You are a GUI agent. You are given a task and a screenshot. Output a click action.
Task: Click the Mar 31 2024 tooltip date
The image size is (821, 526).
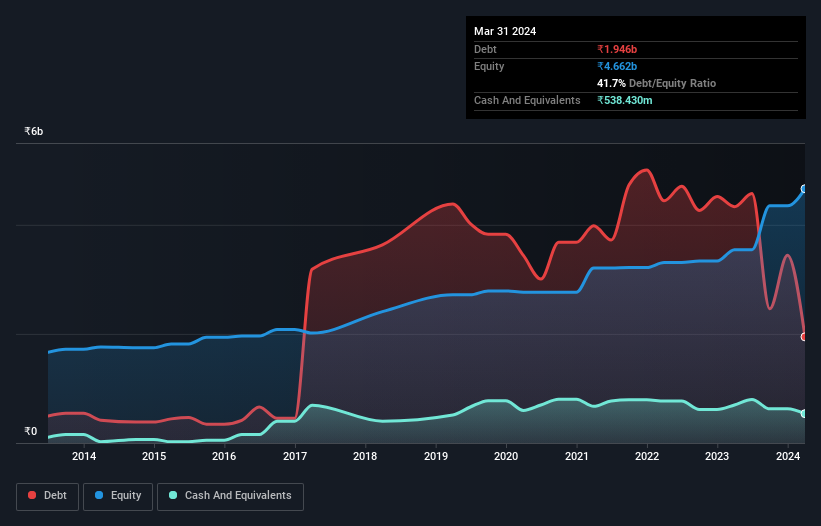[505, 31]
